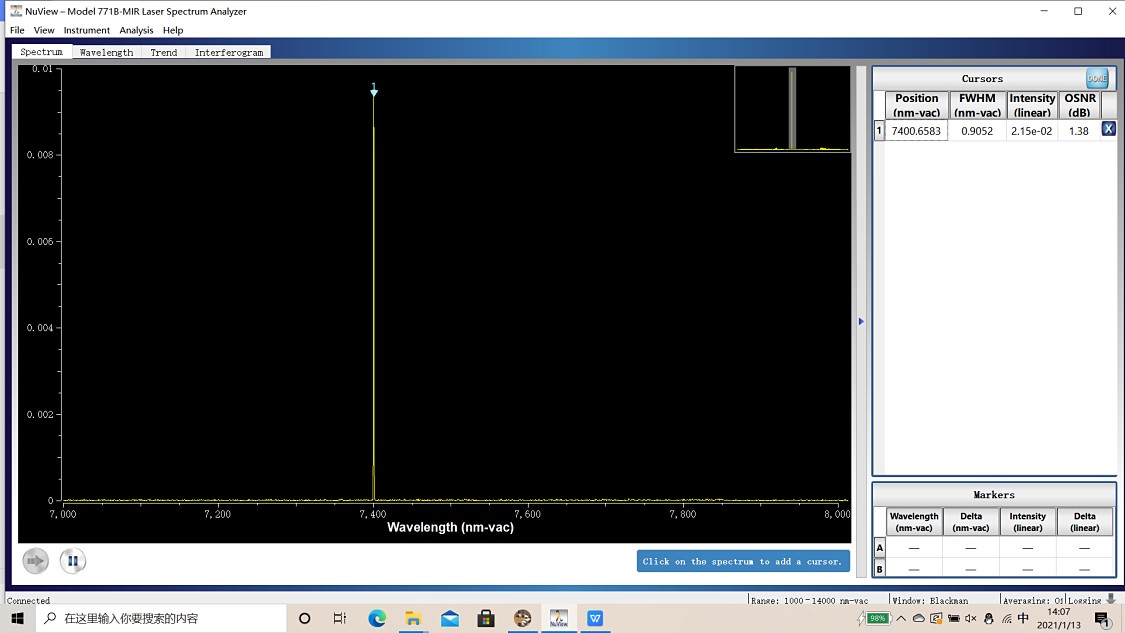The width and height of the screenshot is (1125, 633).
Task: Click the NuView icon in the taskbar
Action: [x=558, y=618]
